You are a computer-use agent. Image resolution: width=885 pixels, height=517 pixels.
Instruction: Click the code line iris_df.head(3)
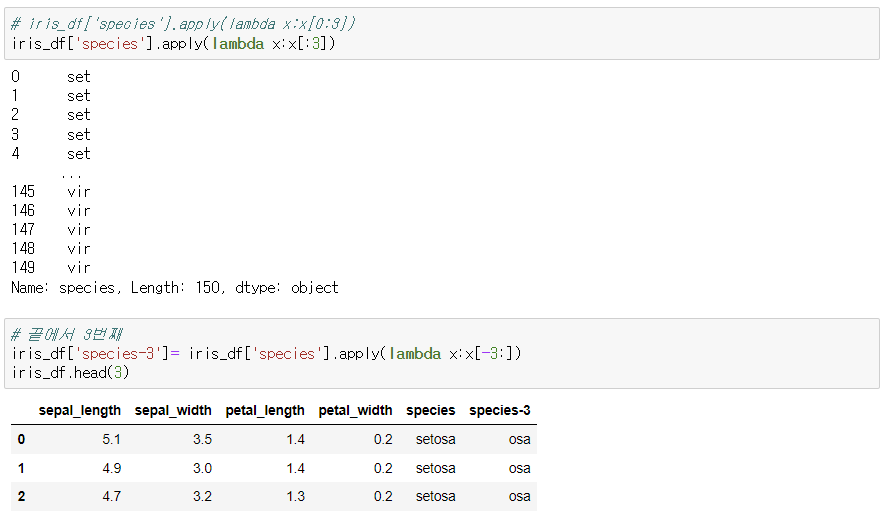click(x=71, y=373)
